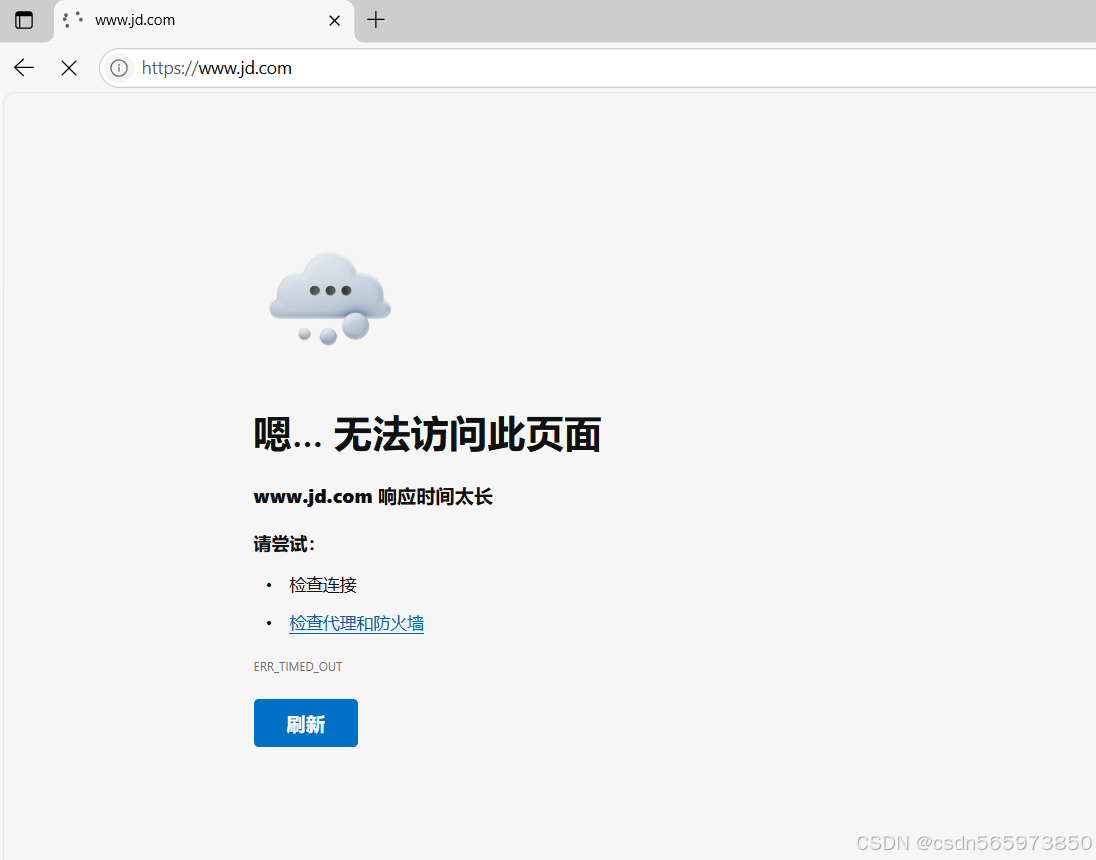Image resolution: width=1096 pixels, height=860 pixels.
Task: Select the URL https://www.jd.com
Action: point(216,68)
